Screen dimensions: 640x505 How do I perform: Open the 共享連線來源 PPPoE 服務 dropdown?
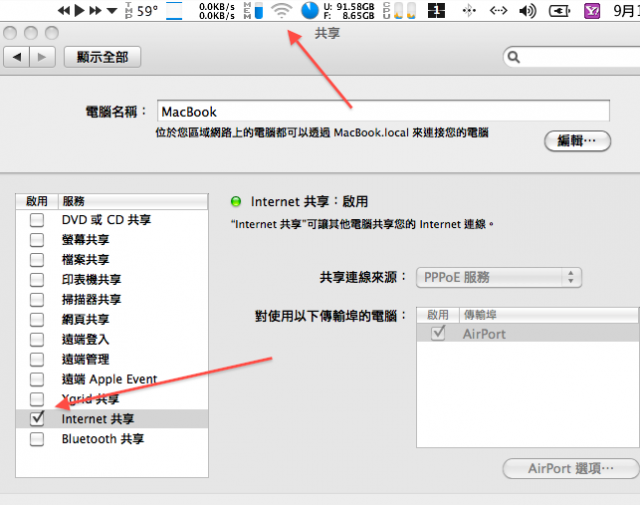click(x=499, y=278)
